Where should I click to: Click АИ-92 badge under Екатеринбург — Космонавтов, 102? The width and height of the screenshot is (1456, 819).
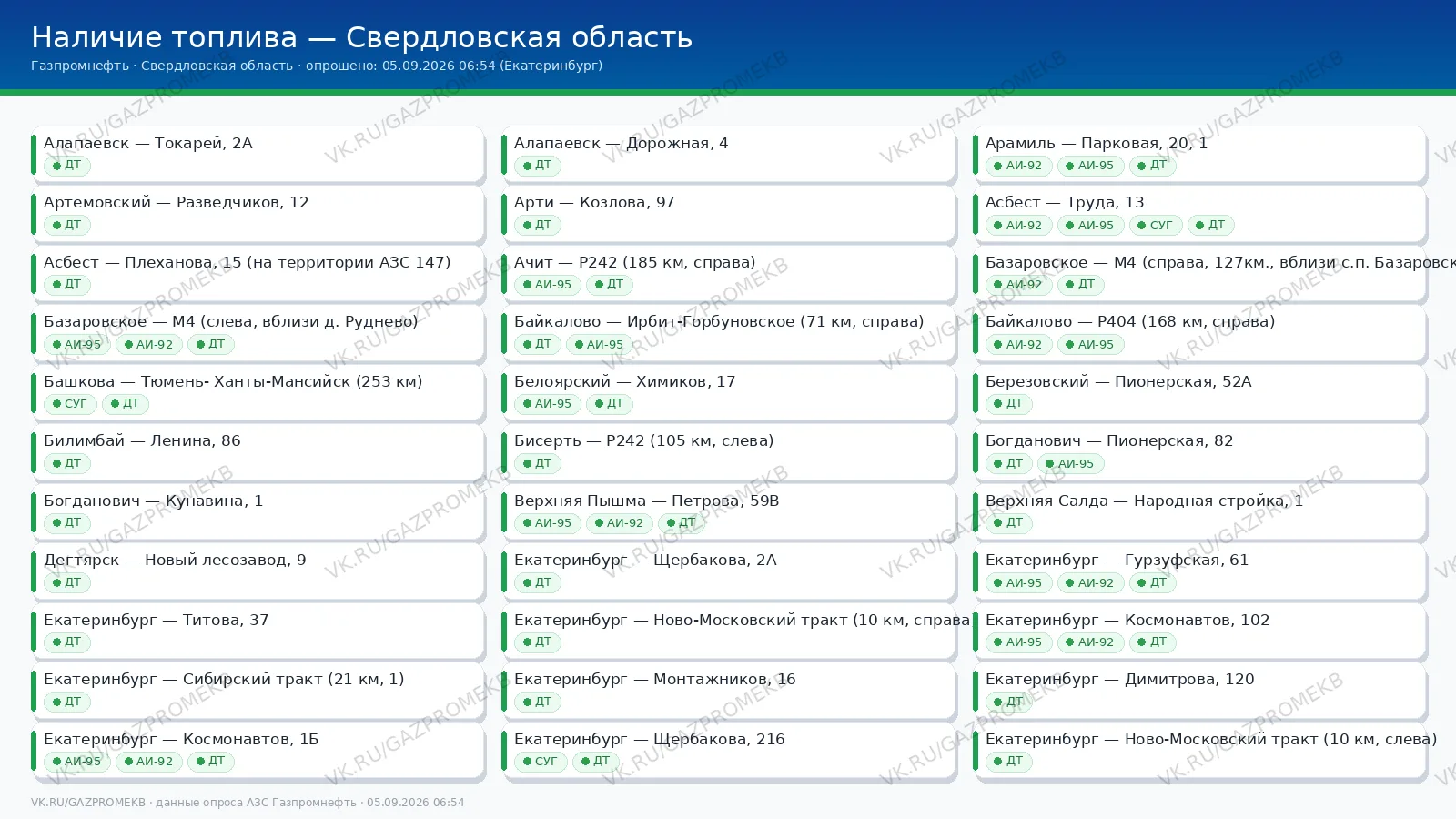click(1090, 642)
